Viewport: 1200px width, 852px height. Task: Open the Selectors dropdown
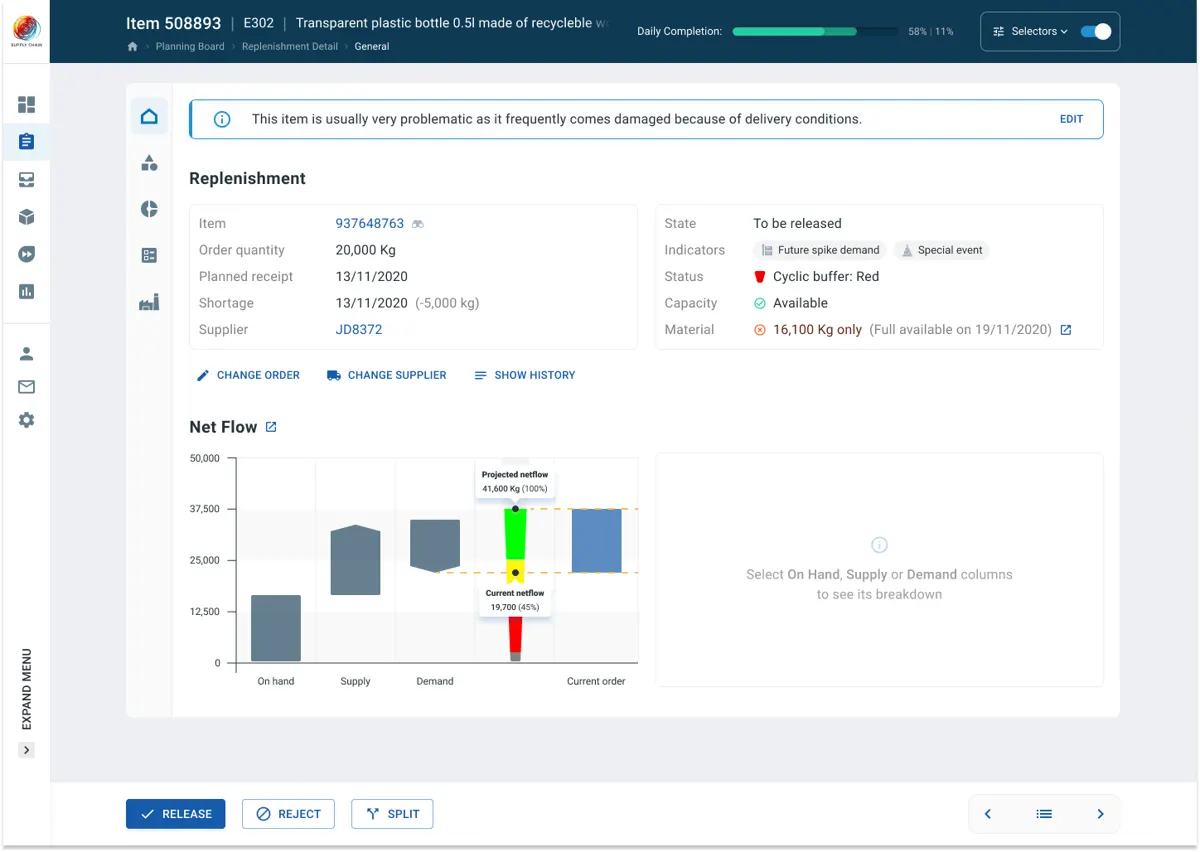coord(1030,32)
